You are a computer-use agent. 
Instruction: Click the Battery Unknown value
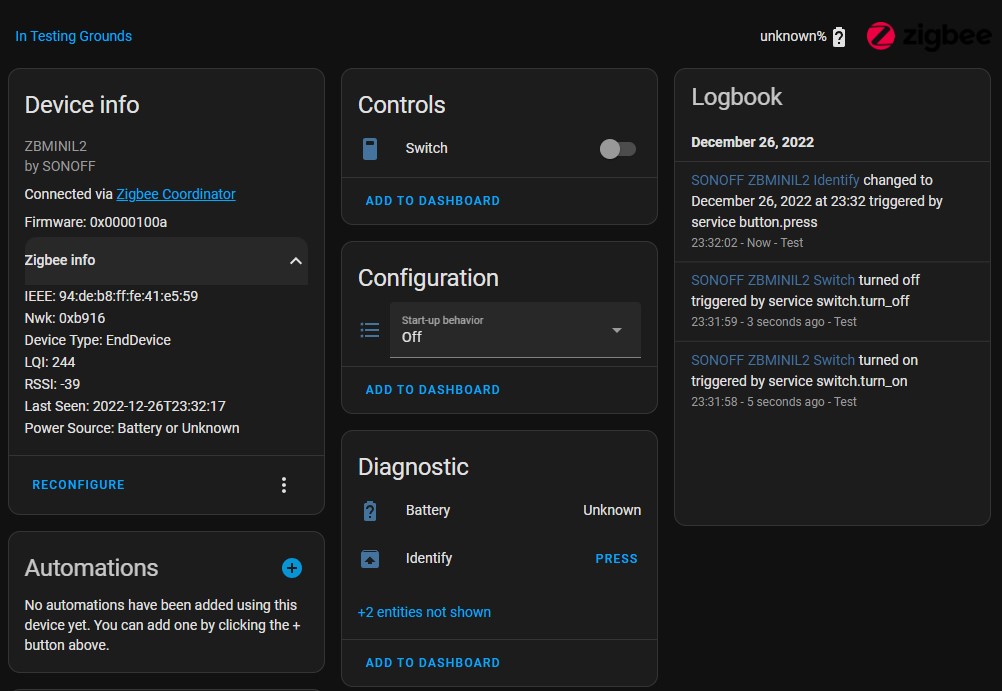click(x=612, y=510)
